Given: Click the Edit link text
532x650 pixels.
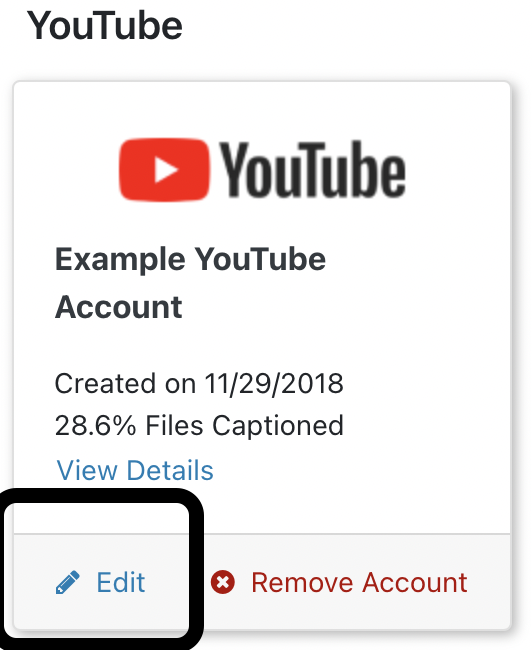Looking at the screenshot, I should (x=121, y=582).
